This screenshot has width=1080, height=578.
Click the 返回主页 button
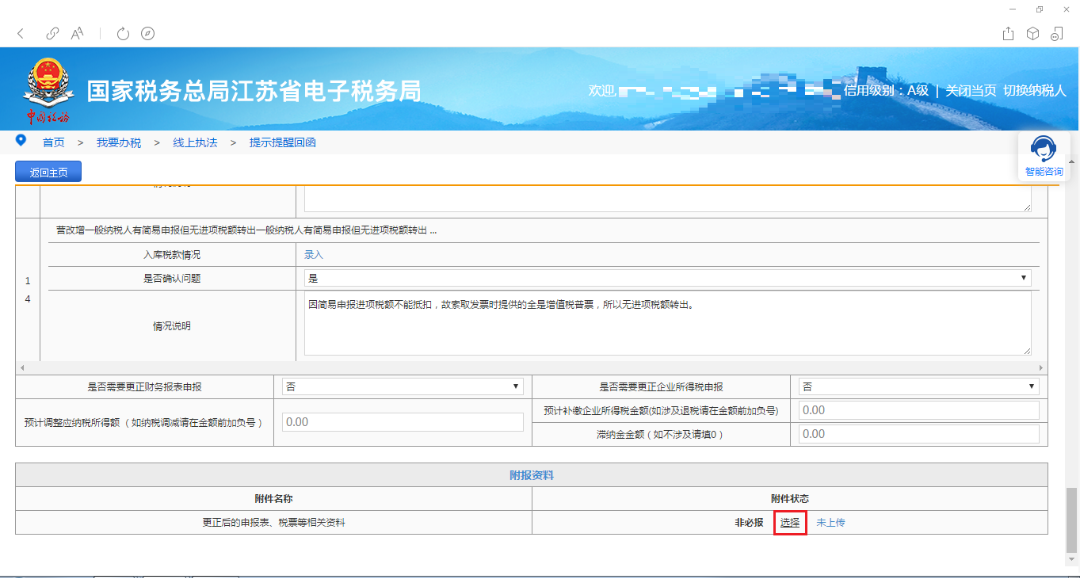48,172
